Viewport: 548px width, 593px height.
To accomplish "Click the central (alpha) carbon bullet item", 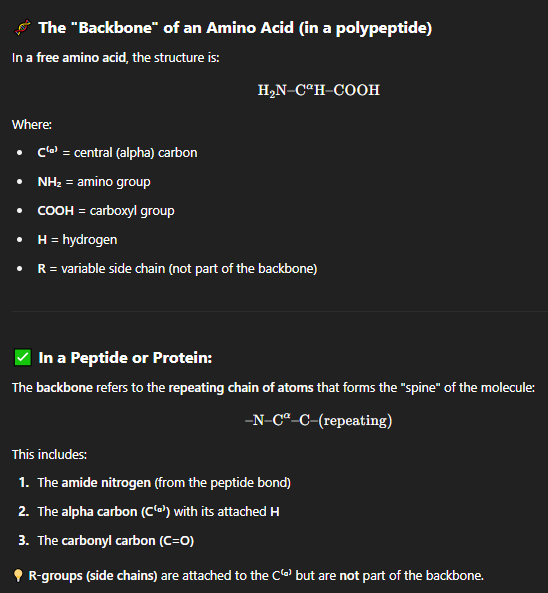I will click(117, 153).
